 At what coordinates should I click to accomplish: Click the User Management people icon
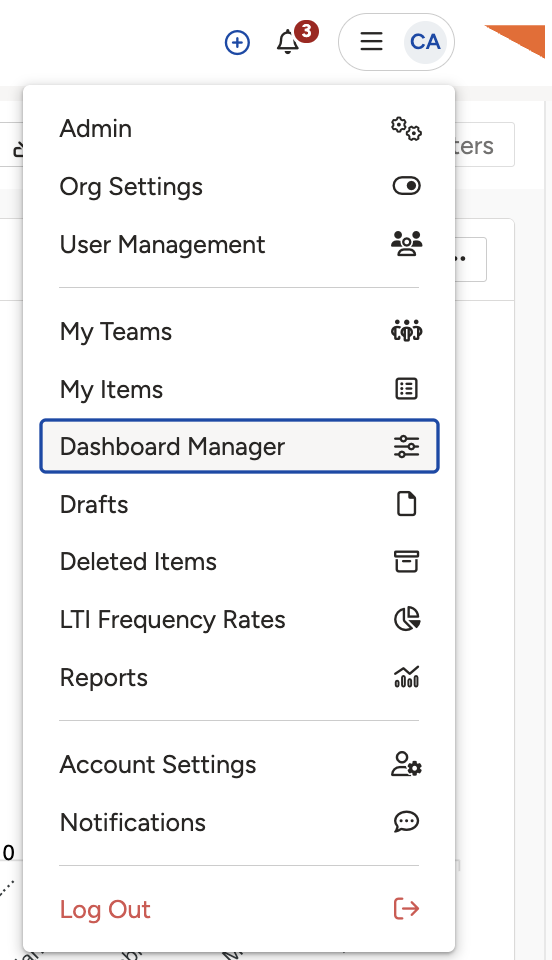406,244
